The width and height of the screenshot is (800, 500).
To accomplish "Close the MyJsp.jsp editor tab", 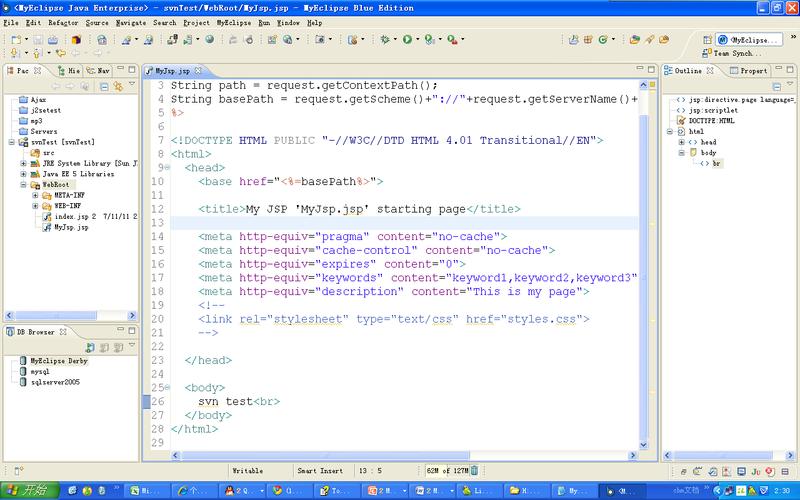I will click(196, 72).
